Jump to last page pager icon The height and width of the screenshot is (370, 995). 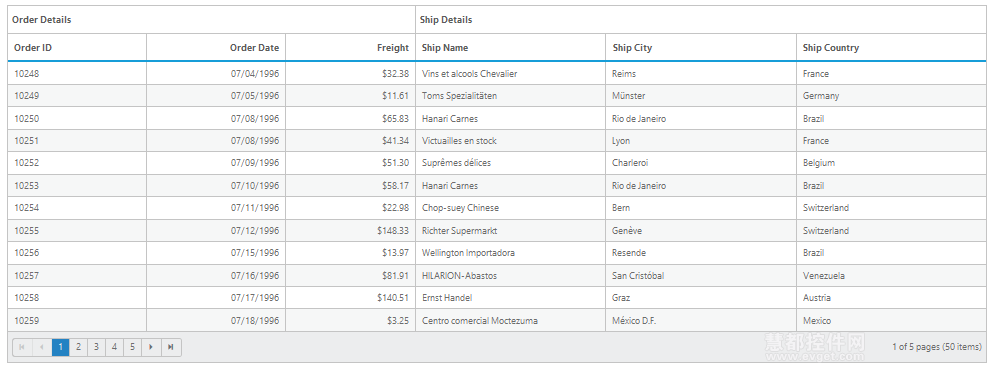pyautogui.click(x=171, y=347)
